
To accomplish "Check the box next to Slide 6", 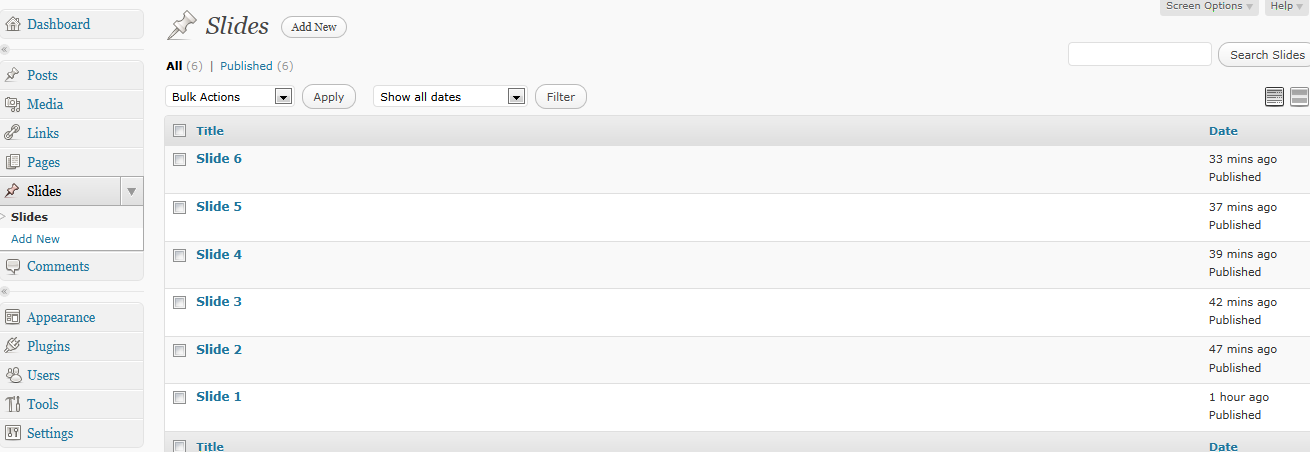I will (180, 159).
